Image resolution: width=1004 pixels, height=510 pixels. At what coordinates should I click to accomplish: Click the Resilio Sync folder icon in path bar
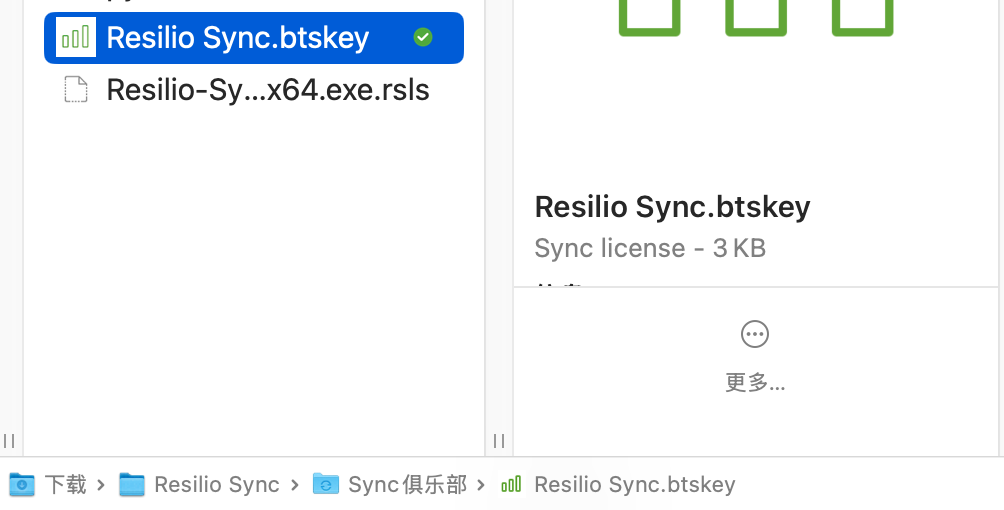132,484
